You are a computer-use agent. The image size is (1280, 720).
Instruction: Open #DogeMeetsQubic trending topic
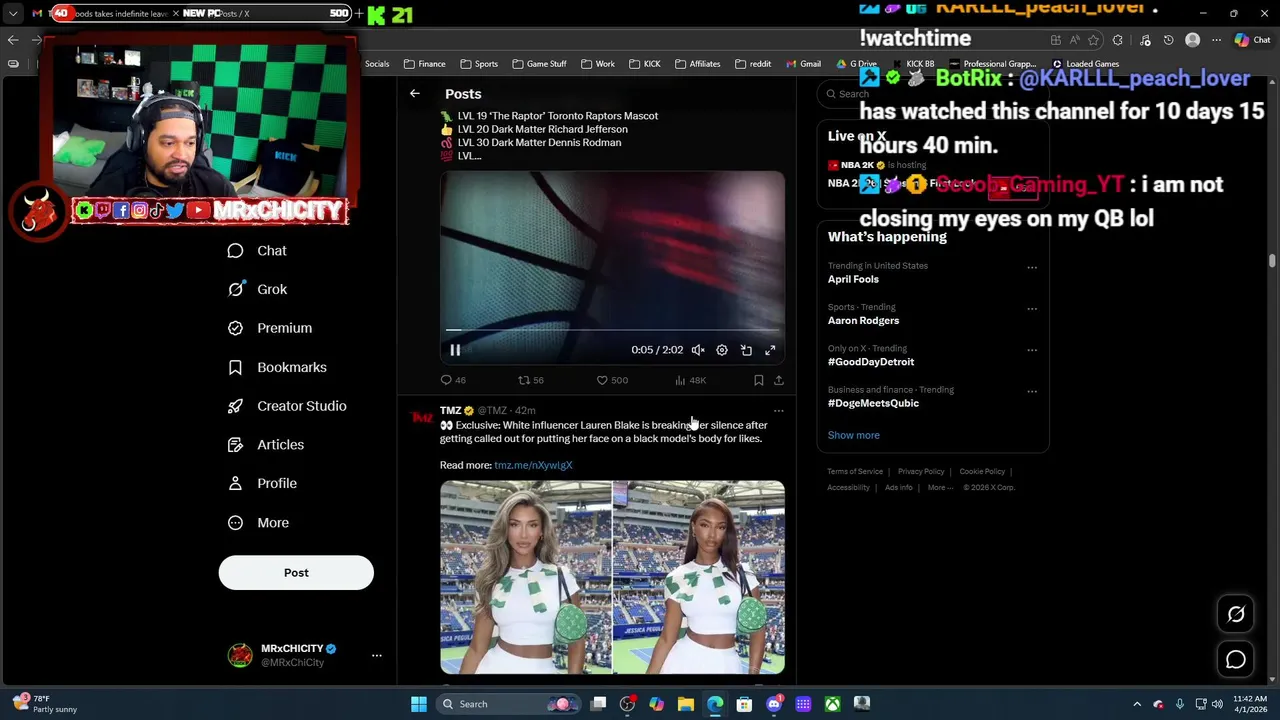[x=873, y=403]
